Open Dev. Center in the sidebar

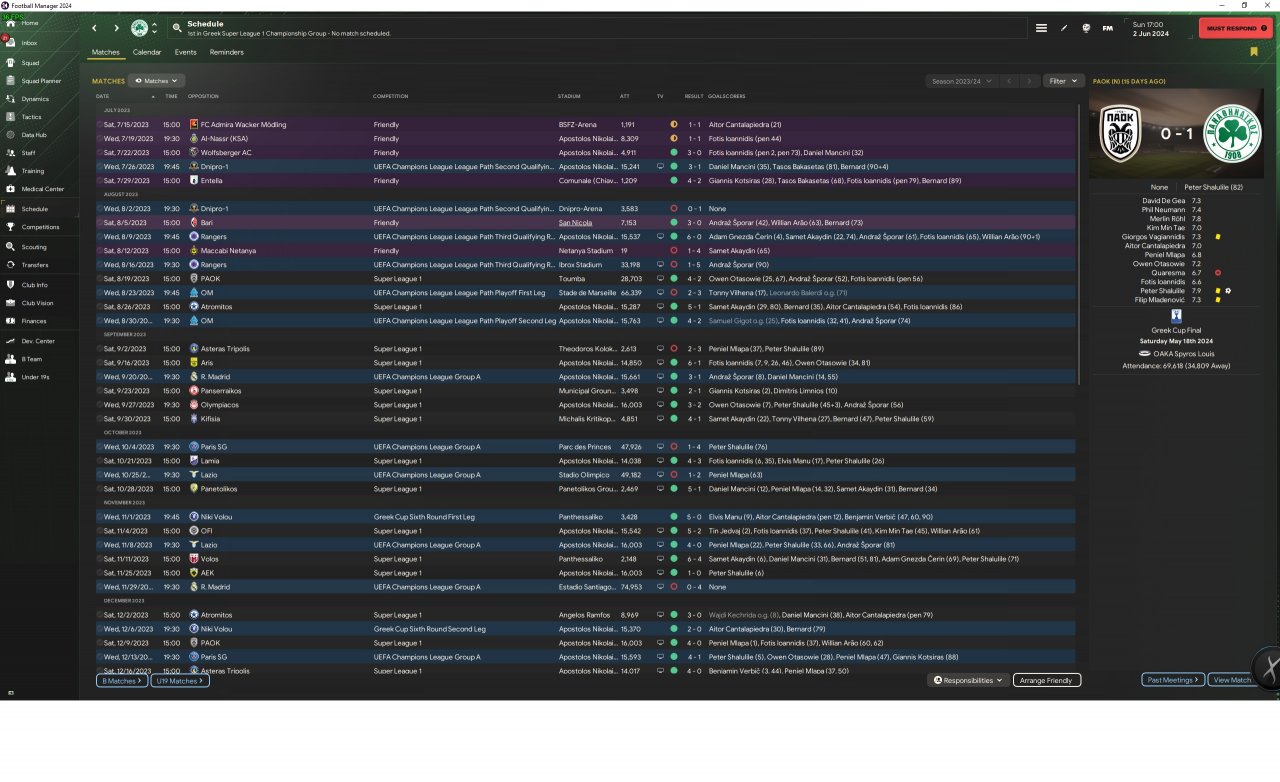40,341
